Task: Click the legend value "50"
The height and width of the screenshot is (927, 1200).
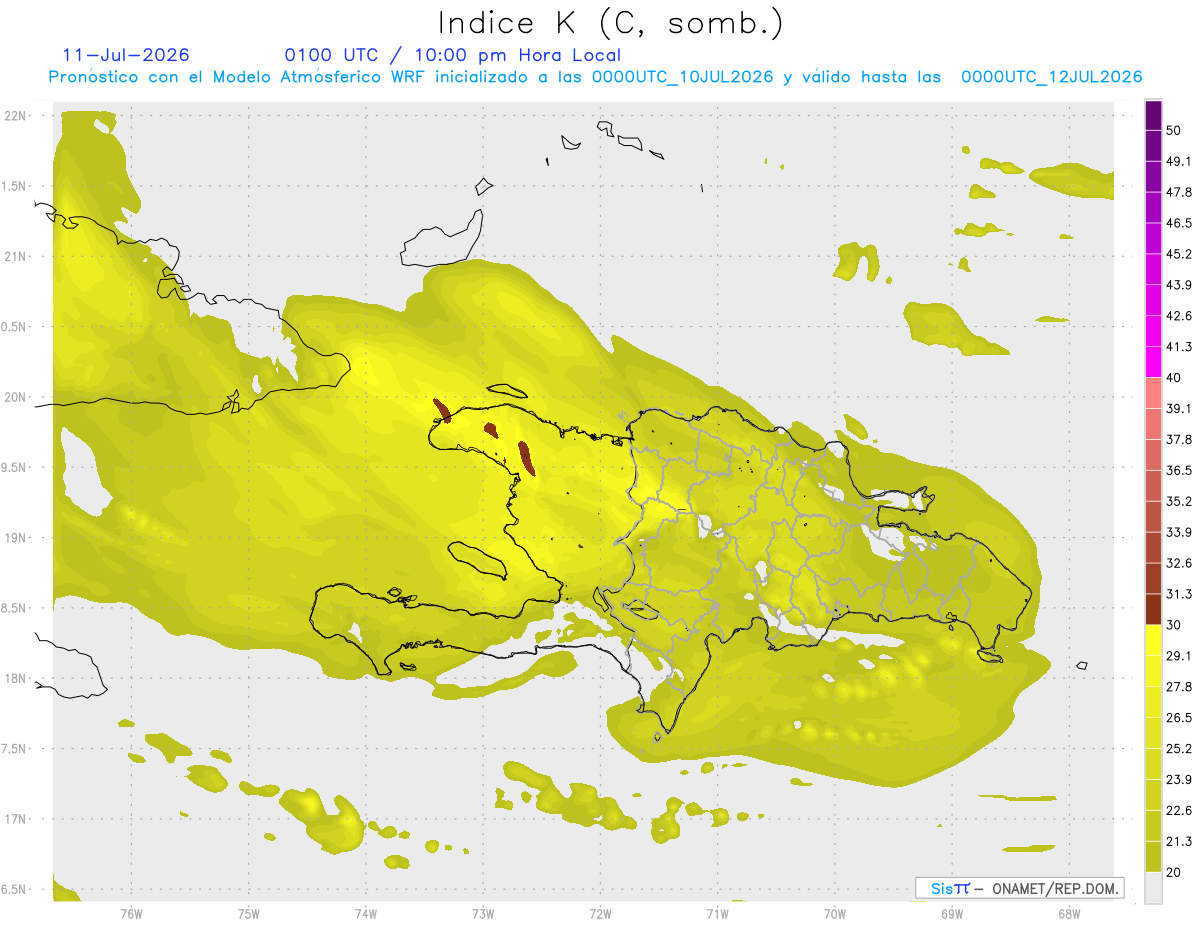Action: pos(1174,131)
